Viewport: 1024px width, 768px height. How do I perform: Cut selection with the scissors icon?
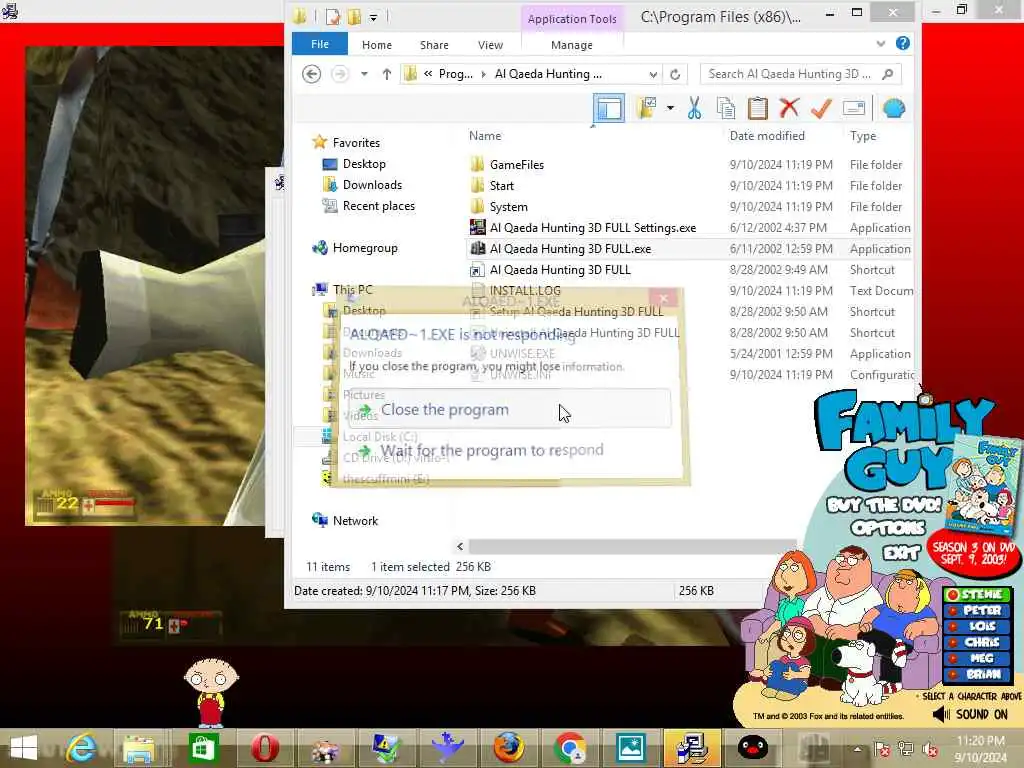(694, 108)
